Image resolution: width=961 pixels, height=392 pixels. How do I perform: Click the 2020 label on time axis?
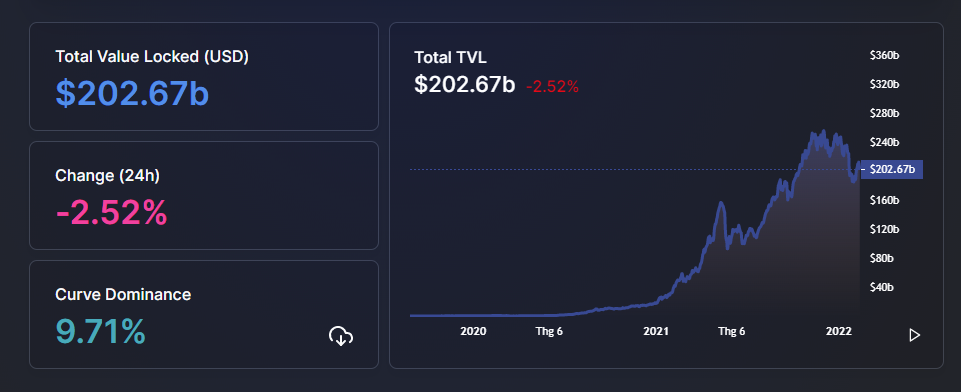tap(473, 331)
